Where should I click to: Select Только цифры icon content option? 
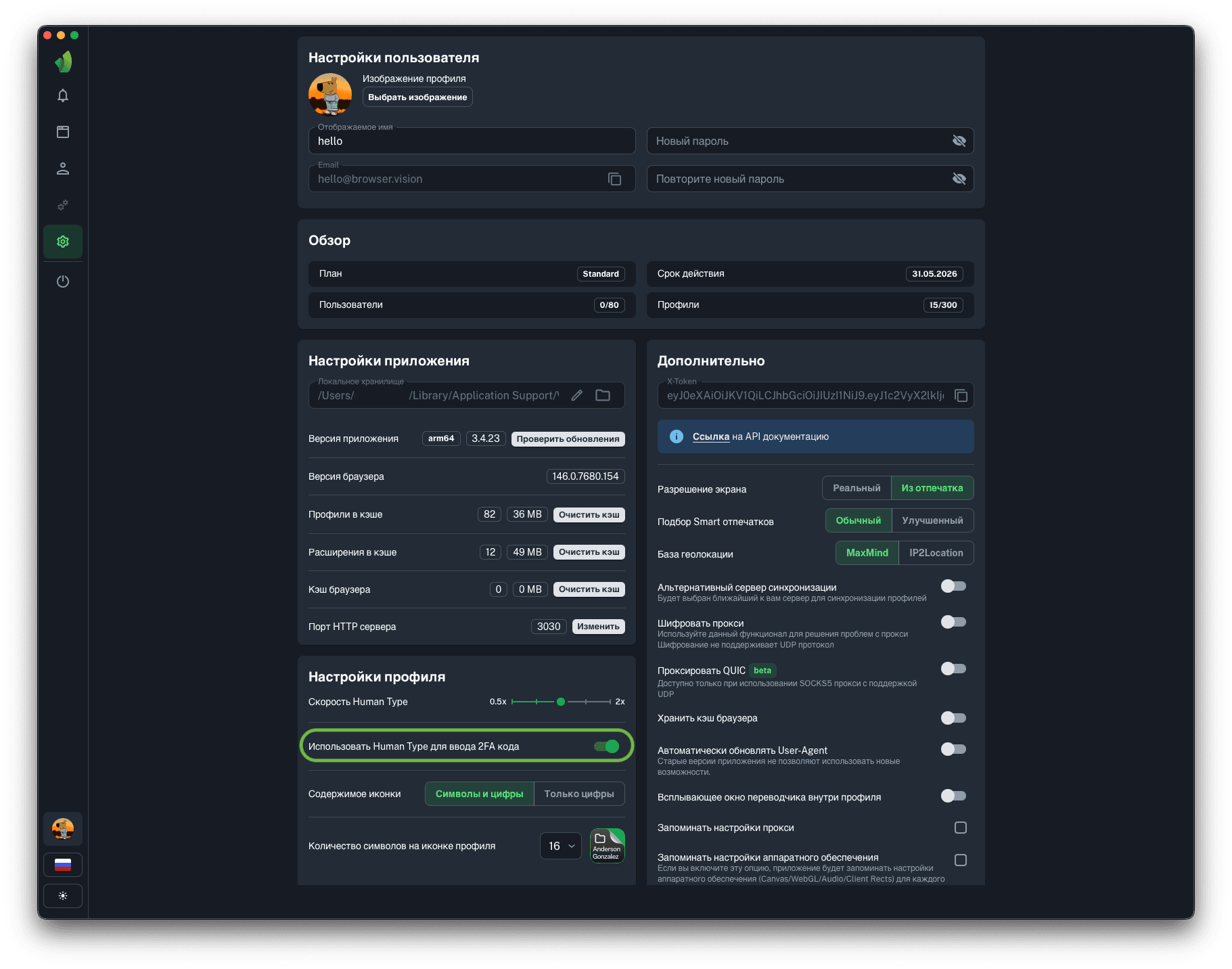click(x=579, y=794)
